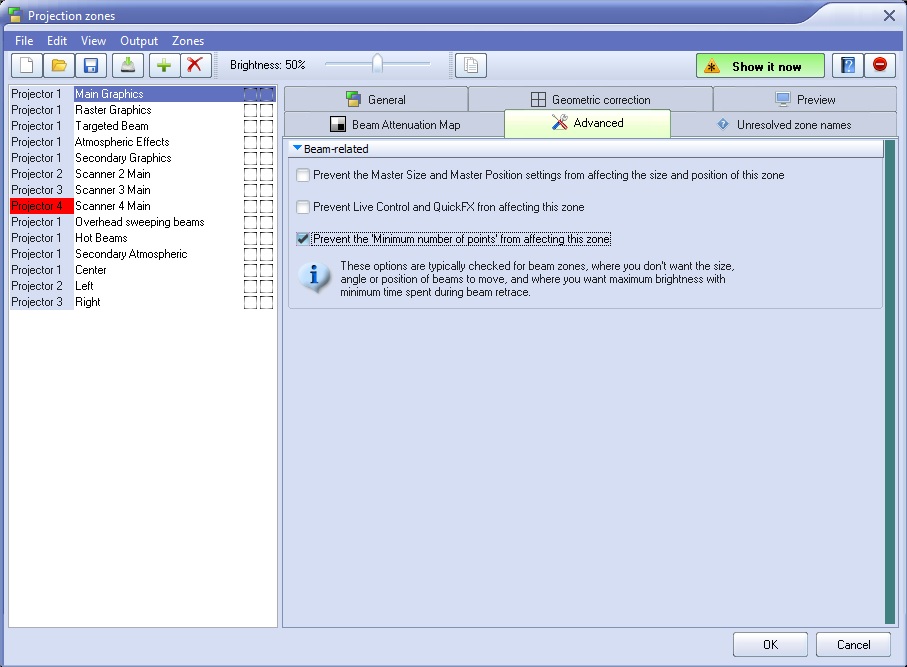The height and width of the screenshot is (667, 907).
Task: Collapse the Beam-related section
Action: 298,149
